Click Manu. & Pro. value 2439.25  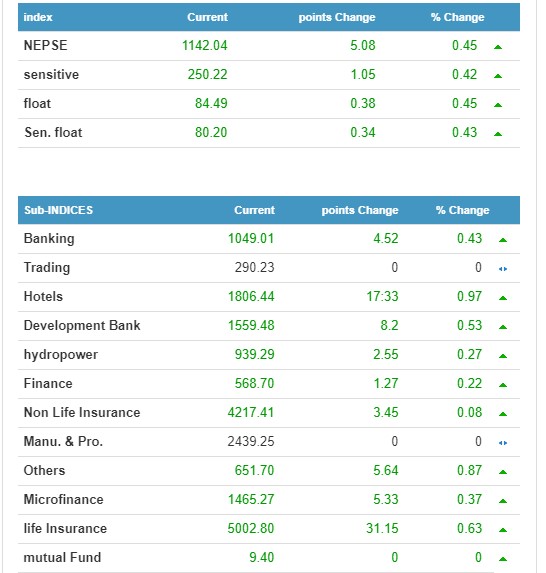tap(251, 441)
